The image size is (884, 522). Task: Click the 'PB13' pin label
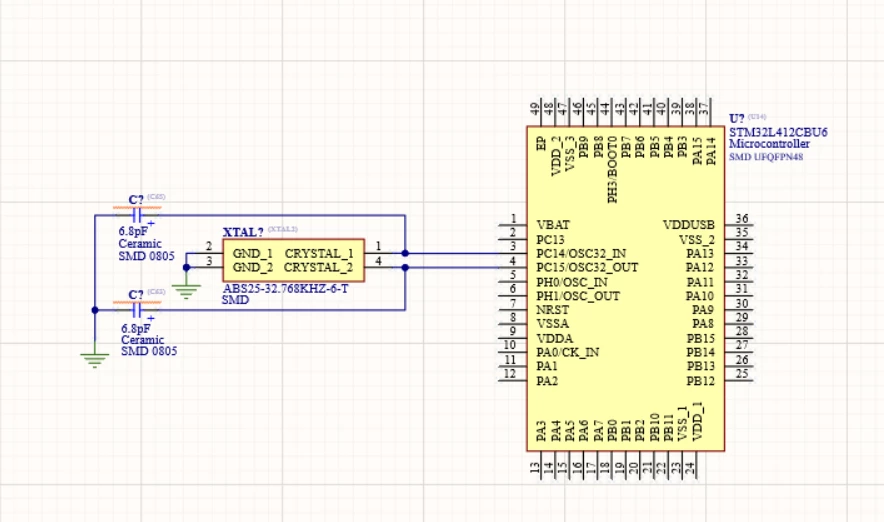[700, 366]
